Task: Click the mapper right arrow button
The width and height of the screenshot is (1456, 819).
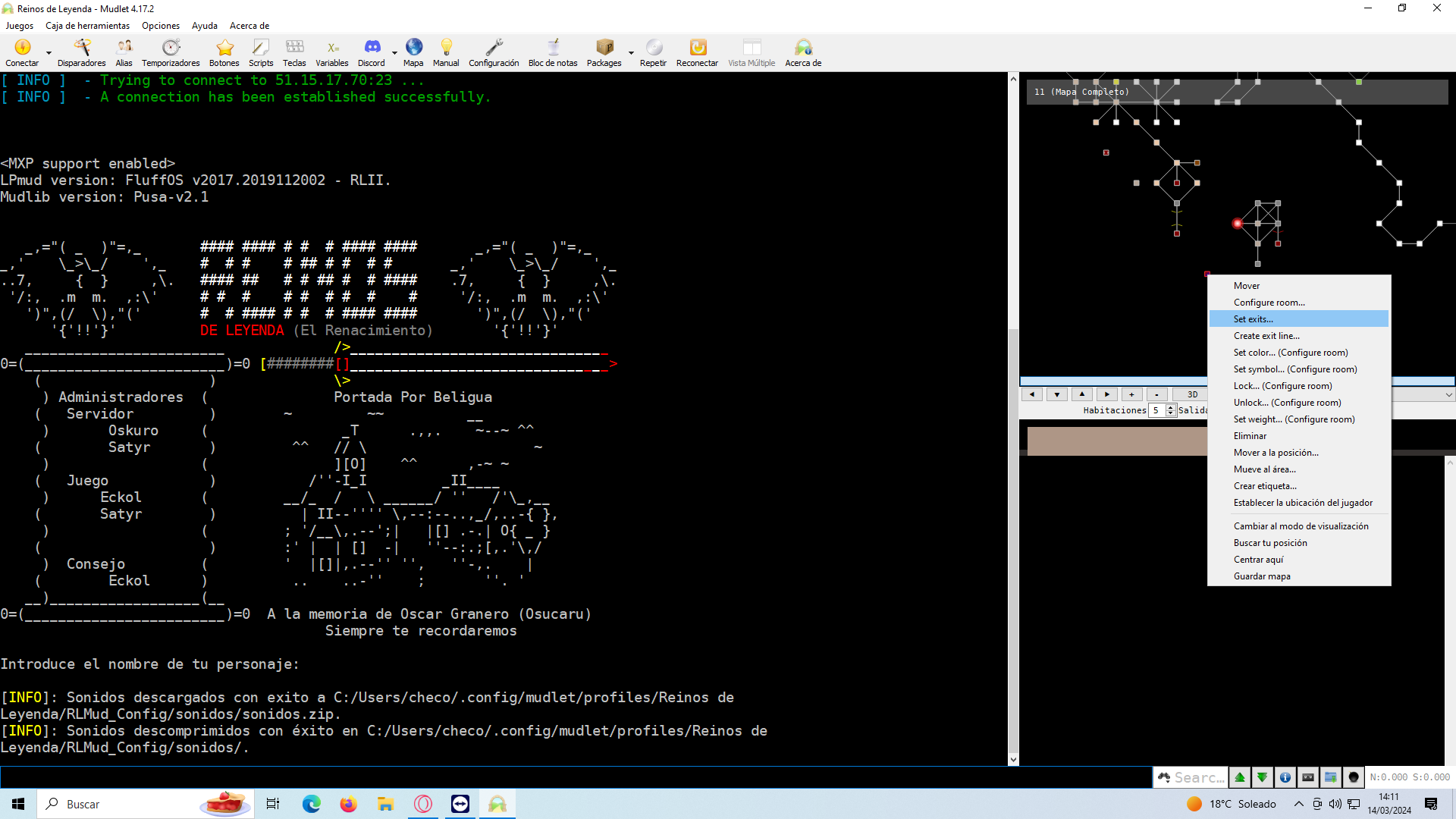Action: pos(1106,394)
